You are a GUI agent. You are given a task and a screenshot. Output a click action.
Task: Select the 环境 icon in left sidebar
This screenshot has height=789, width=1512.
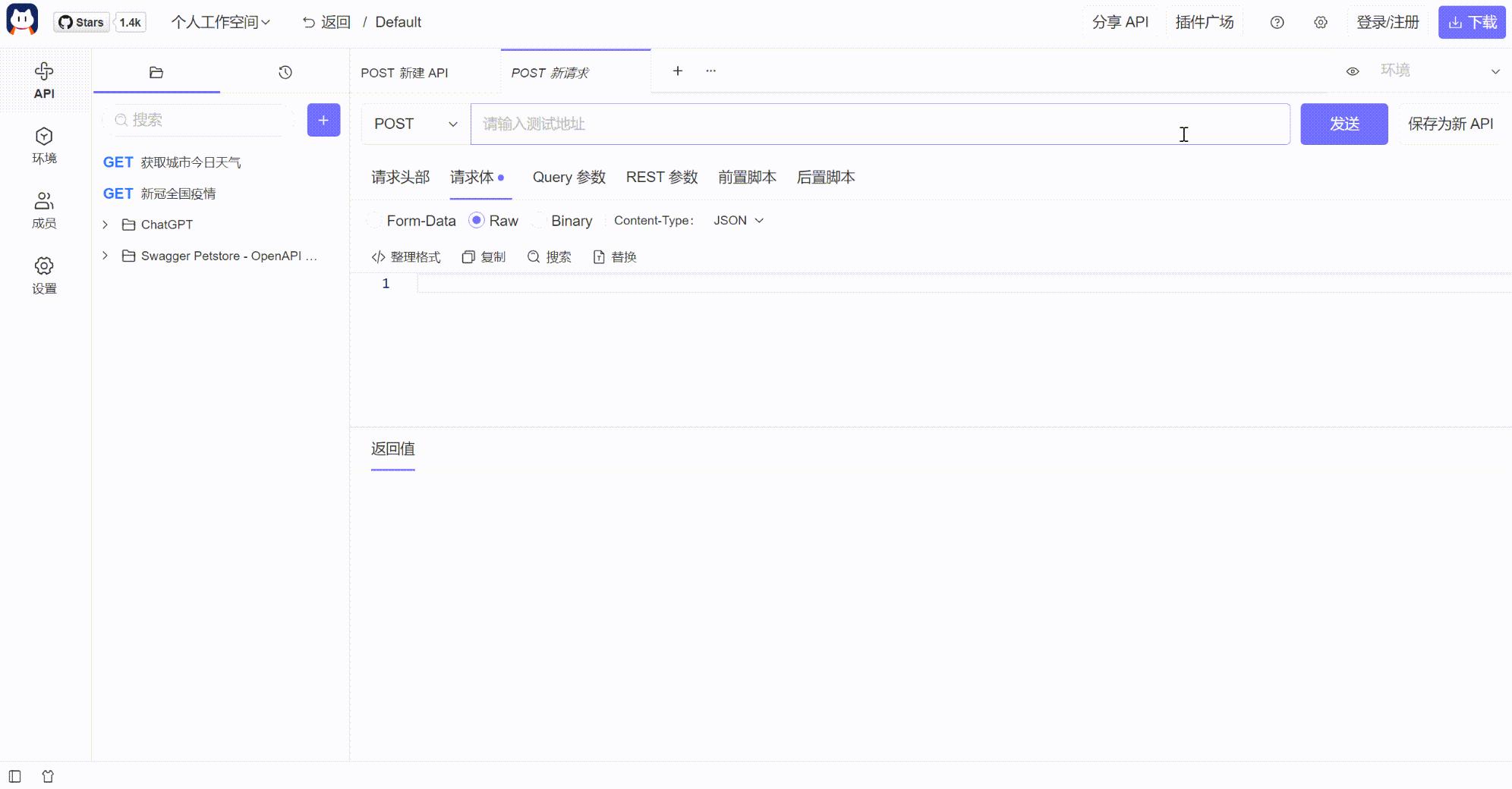pos(44,145)
